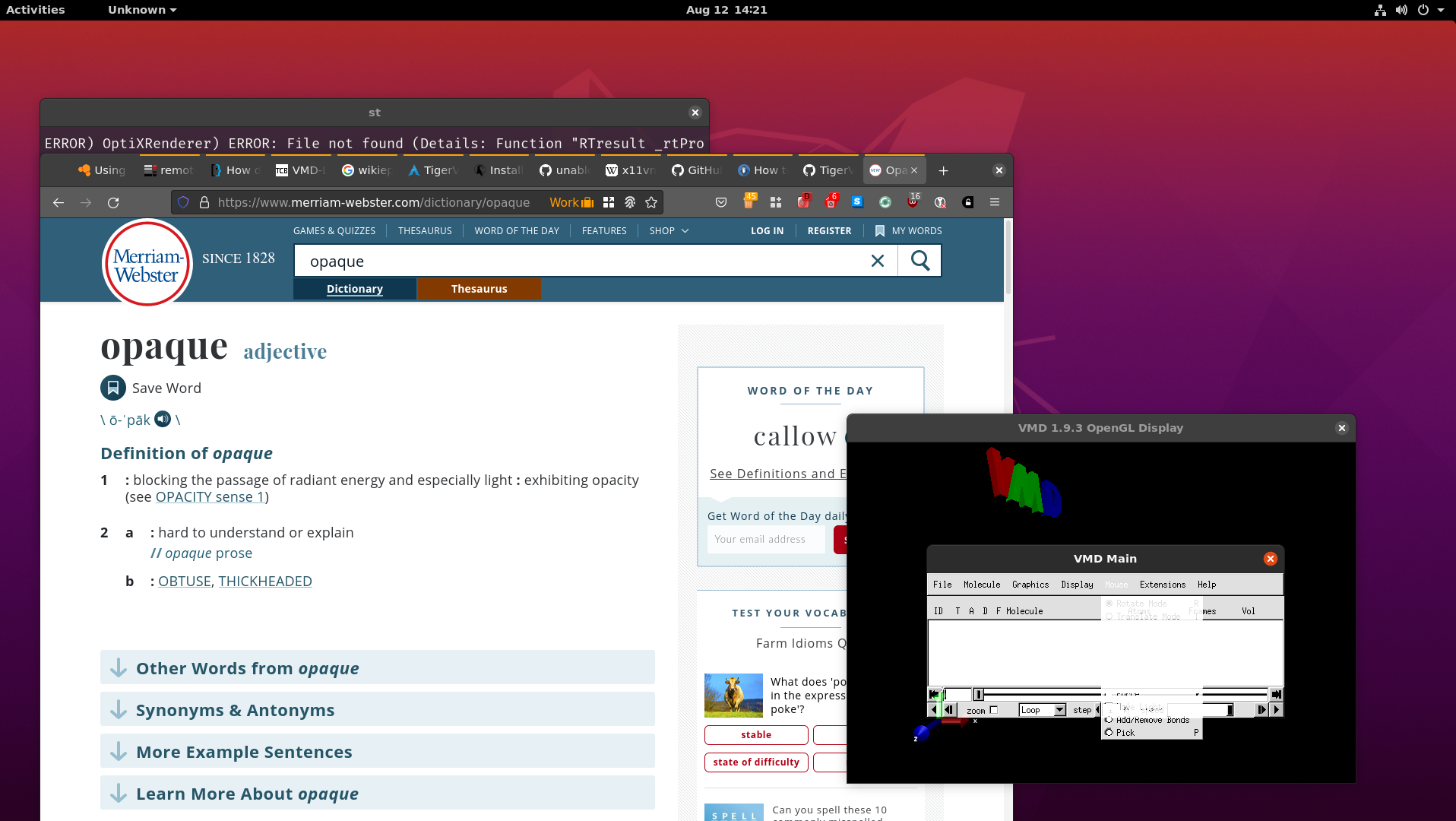This screenshot has width=1456, height=821.
Task: Click the MY WORDS bookmark icon
Action: 878,230
